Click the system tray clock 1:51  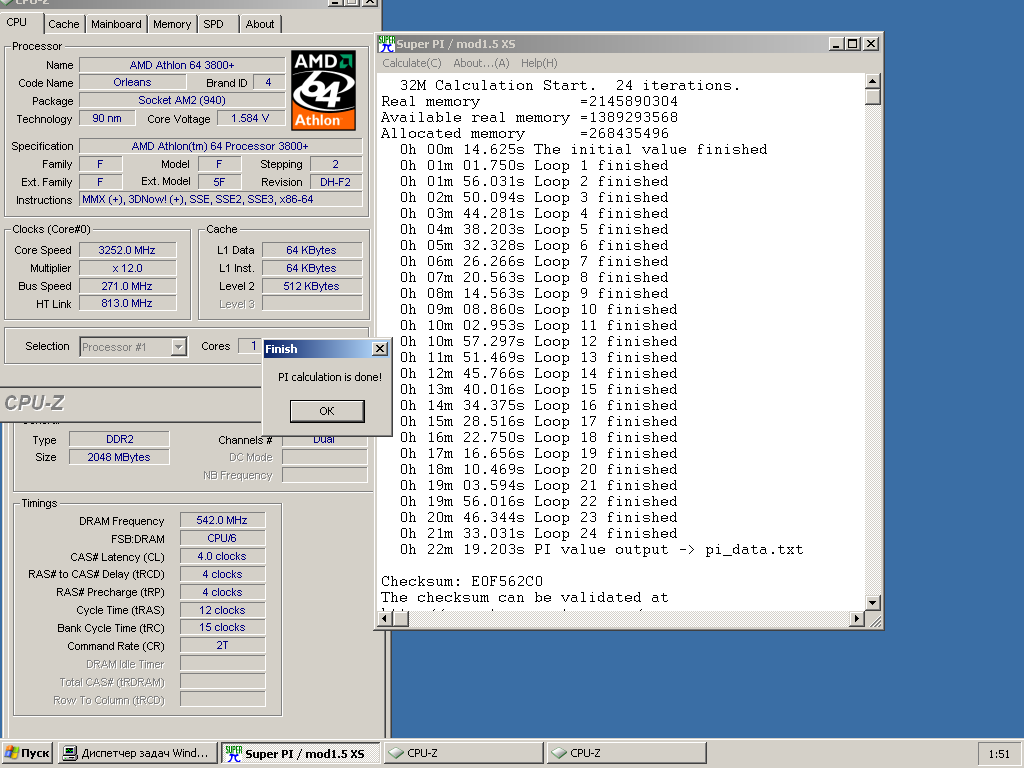coord(999,754)
